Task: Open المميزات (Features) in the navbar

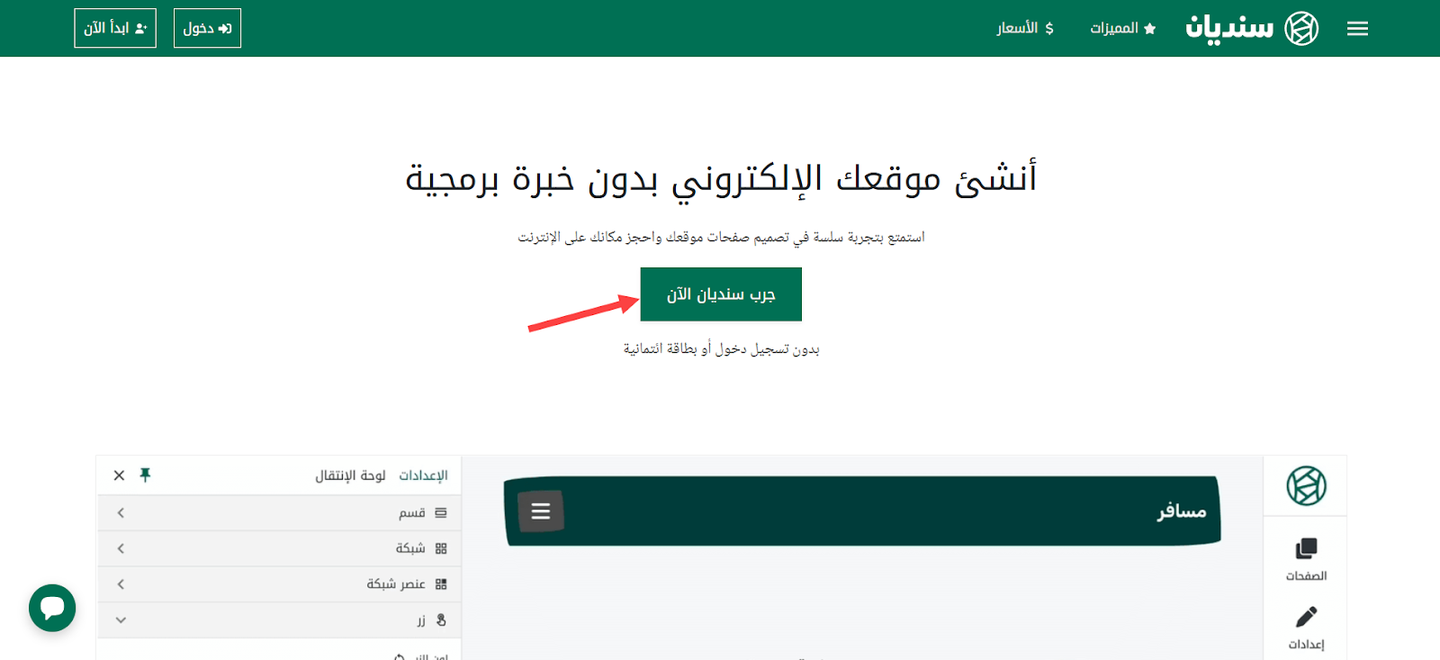Action: point(1123,28)
